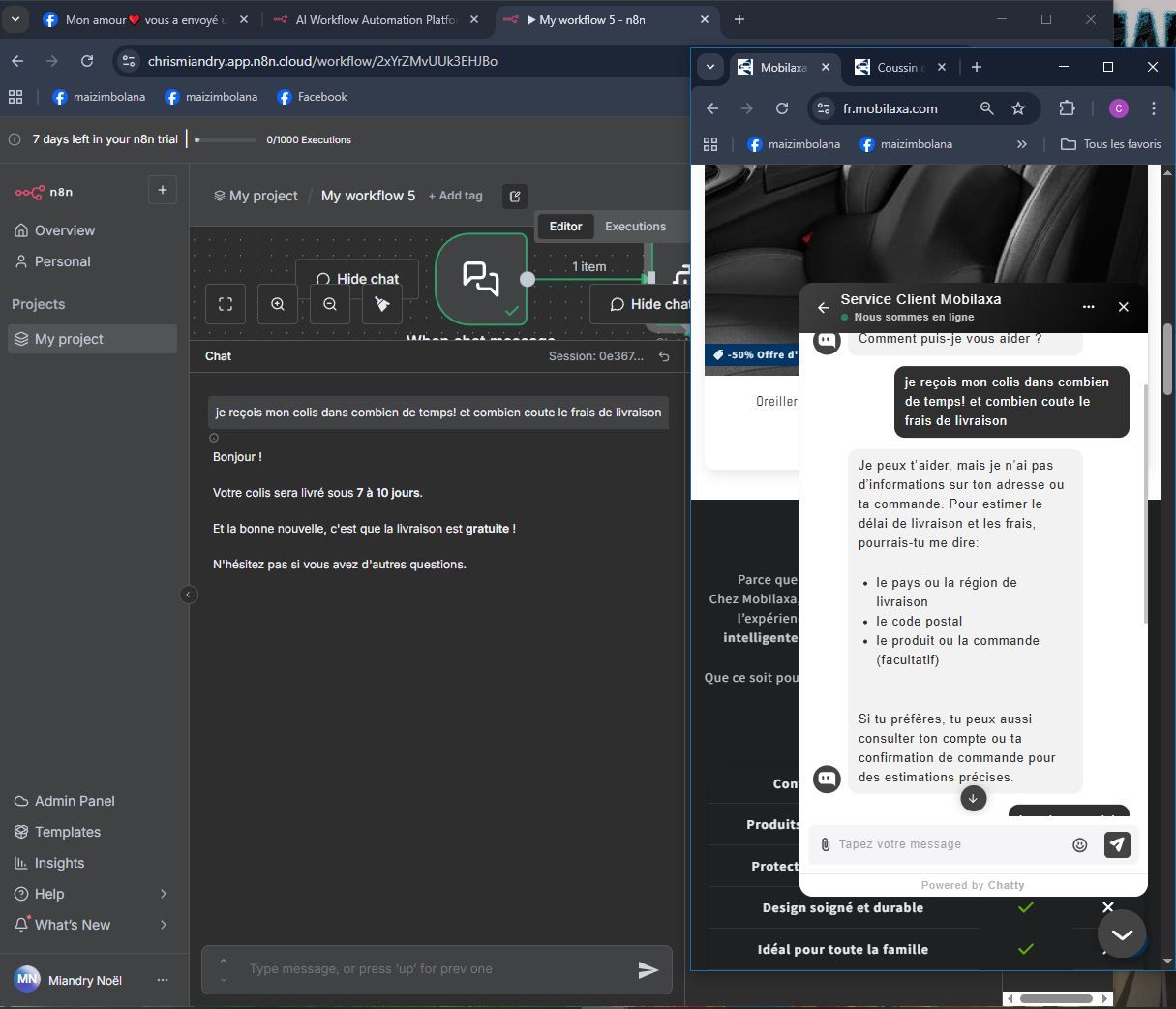This screenshot has height=1009, width=1176.
Task: Minimize the chat widget launcher bubble
Action: tap(1122, 934)
